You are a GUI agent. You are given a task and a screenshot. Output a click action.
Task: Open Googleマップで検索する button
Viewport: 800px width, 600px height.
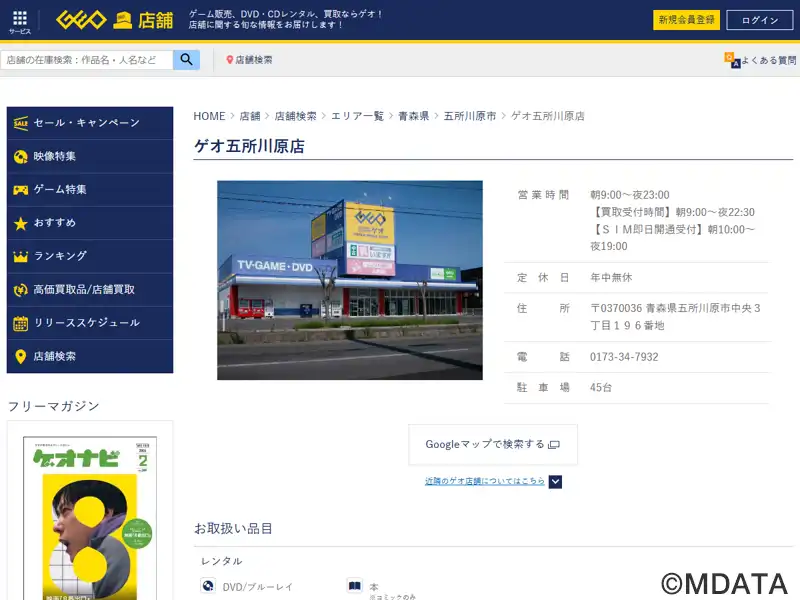point(492,444)
